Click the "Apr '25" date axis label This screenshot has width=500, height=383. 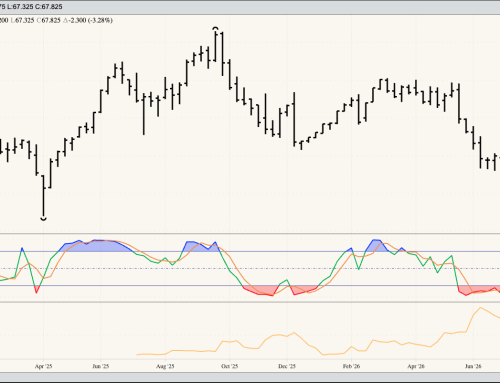43,366
